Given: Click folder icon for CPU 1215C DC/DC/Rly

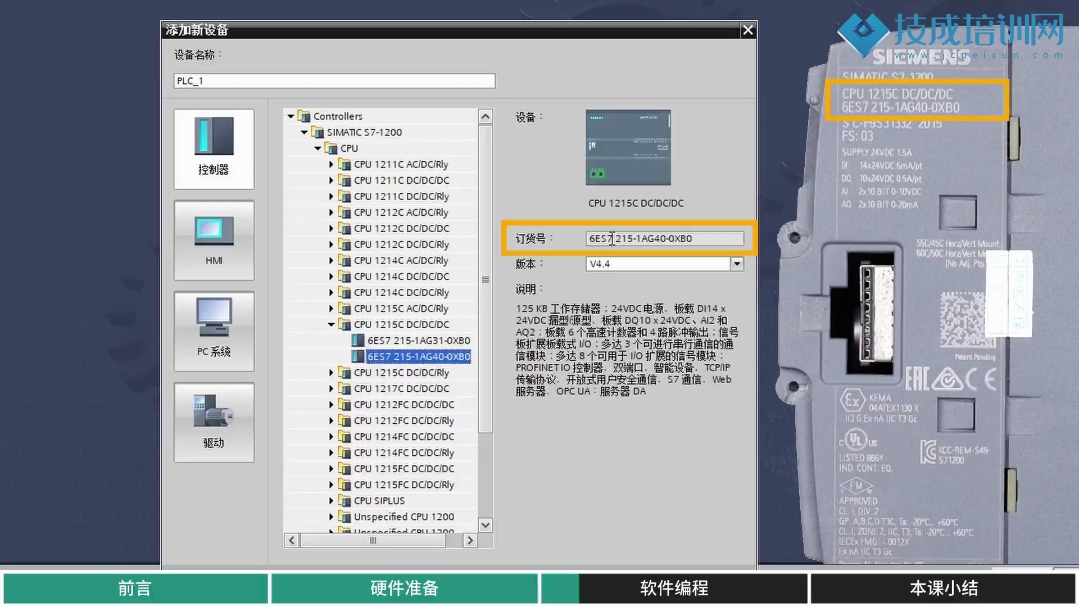Looking at the screenshot, I should (x=344, y=372).
